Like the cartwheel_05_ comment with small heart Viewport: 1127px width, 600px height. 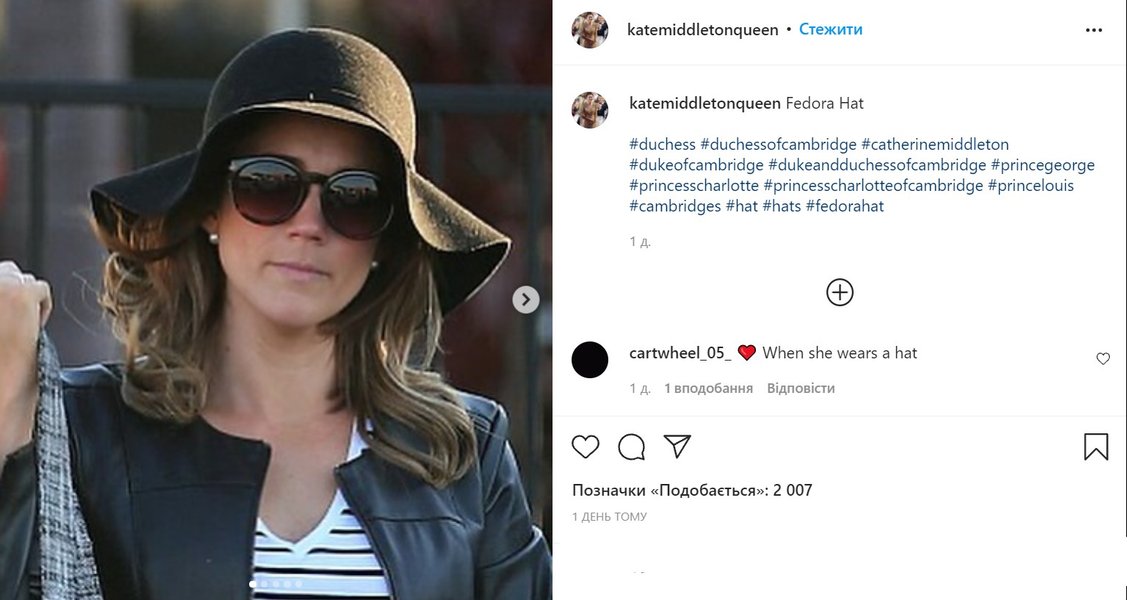pos(1103,359)
